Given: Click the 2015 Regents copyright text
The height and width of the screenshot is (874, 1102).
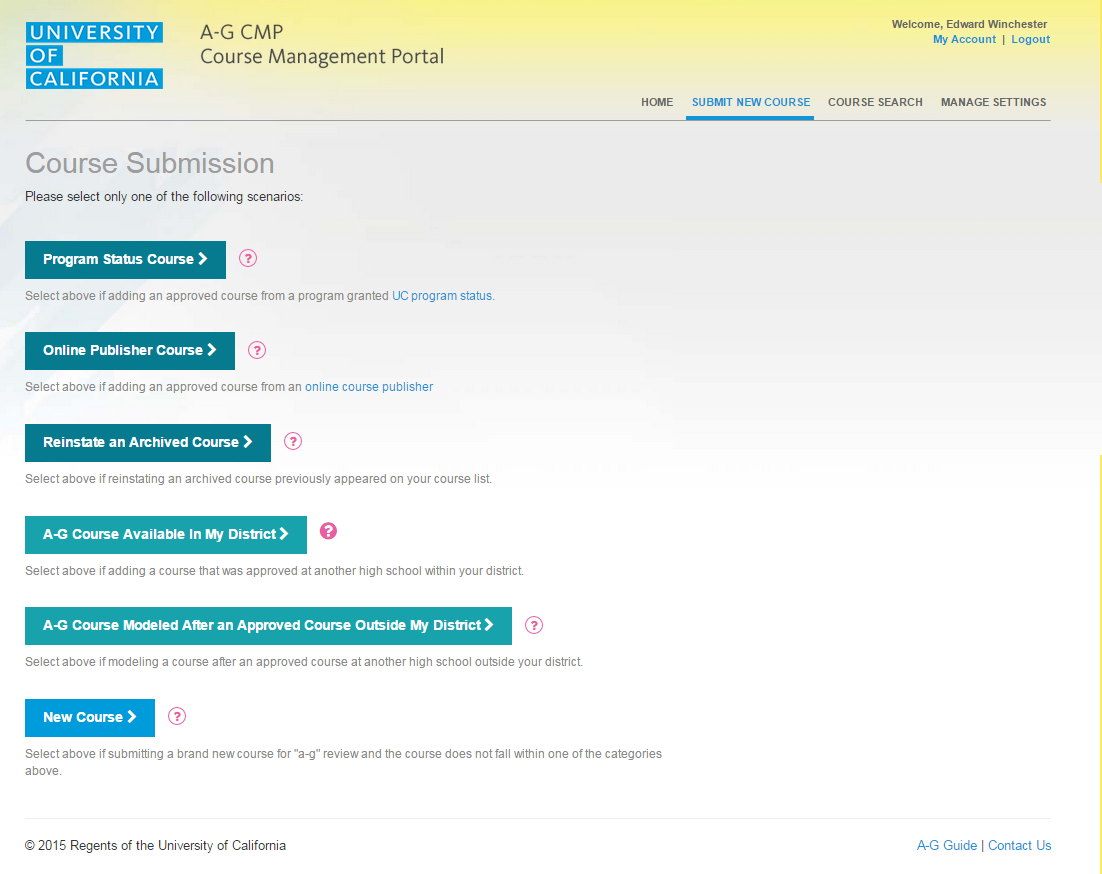Looking at the screenshot, I should pyautogui.click(x=155, y=845).
